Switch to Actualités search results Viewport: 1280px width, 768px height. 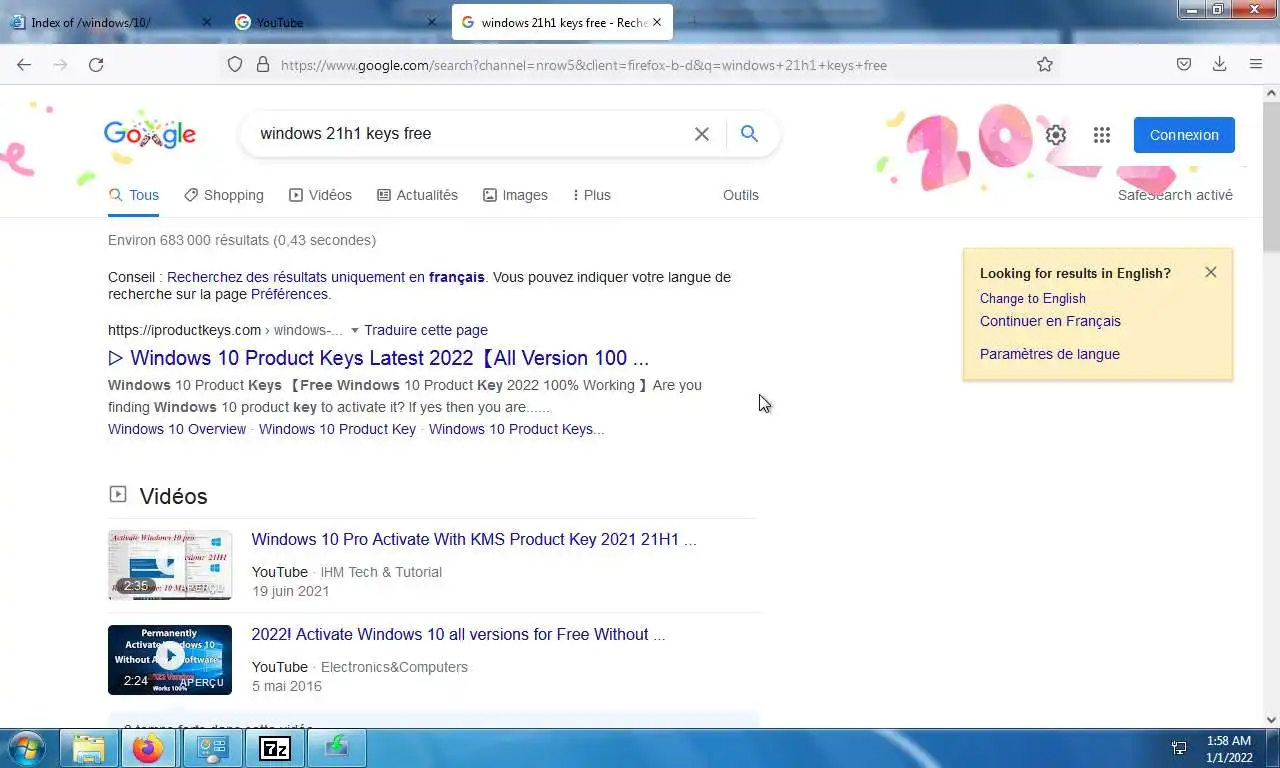tap(417, 195)
